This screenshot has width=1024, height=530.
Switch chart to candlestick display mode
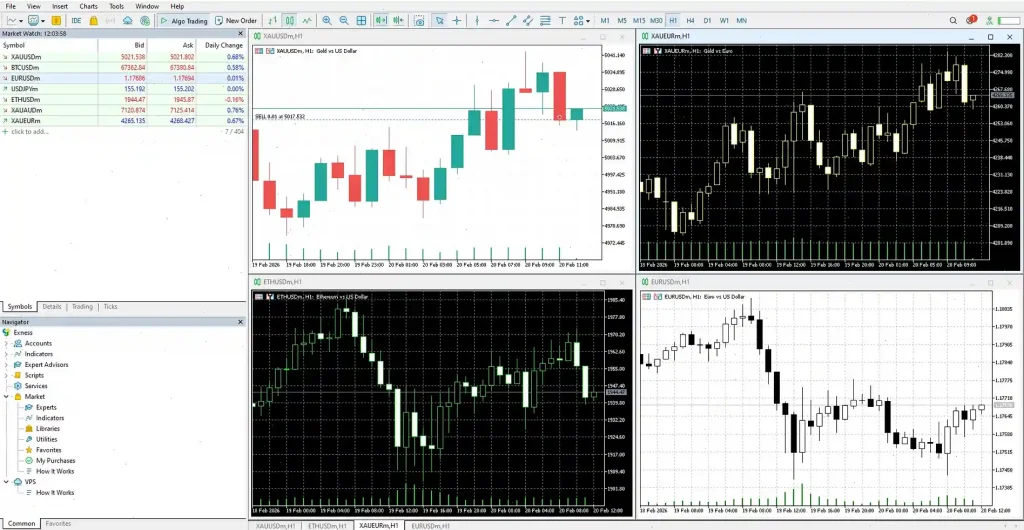click(x=289, y=20)
